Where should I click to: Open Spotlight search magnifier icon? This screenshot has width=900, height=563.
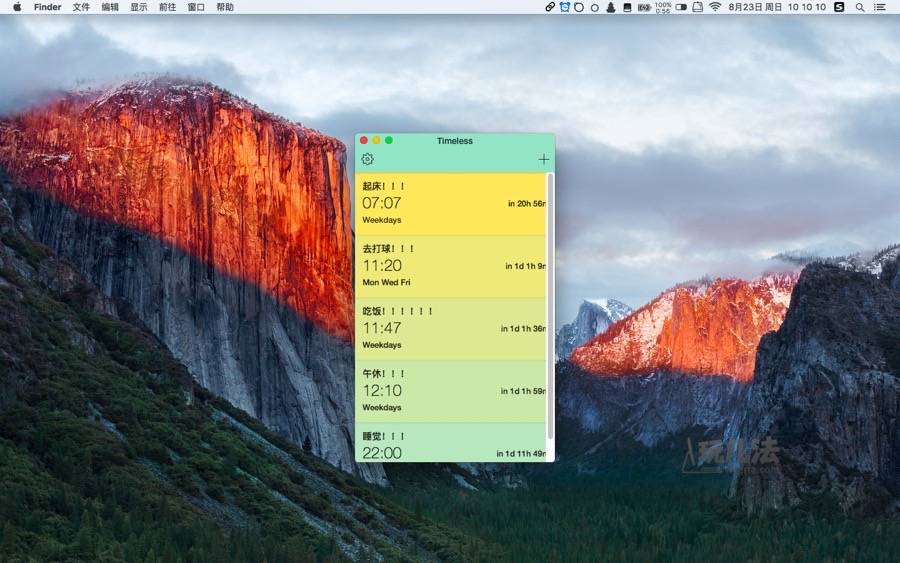coord(860,7)
